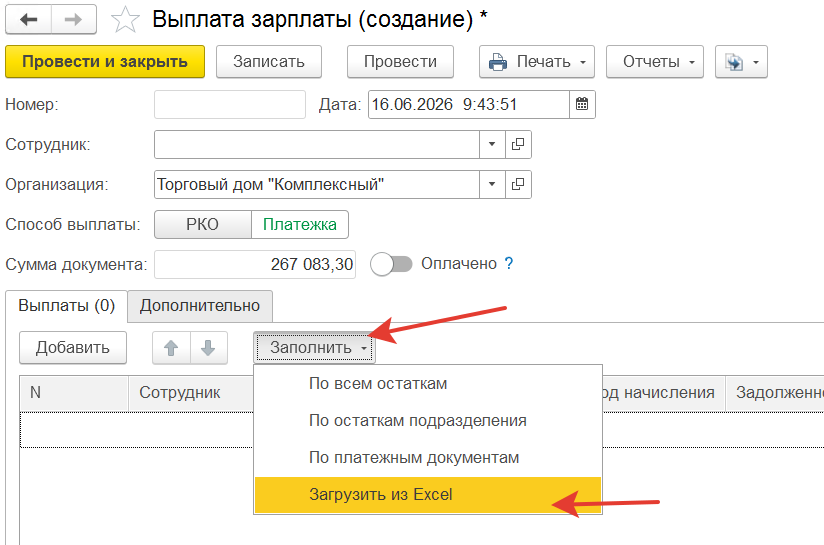Expand the Сотрудник dropdown list

492,144
